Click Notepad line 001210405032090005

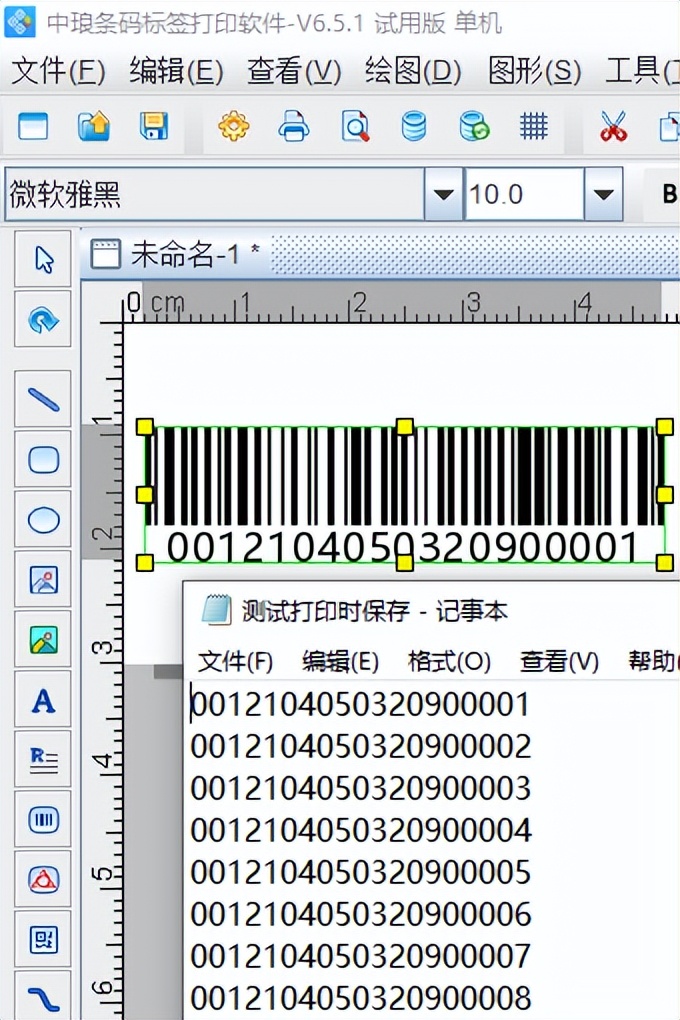coord(360,872)
